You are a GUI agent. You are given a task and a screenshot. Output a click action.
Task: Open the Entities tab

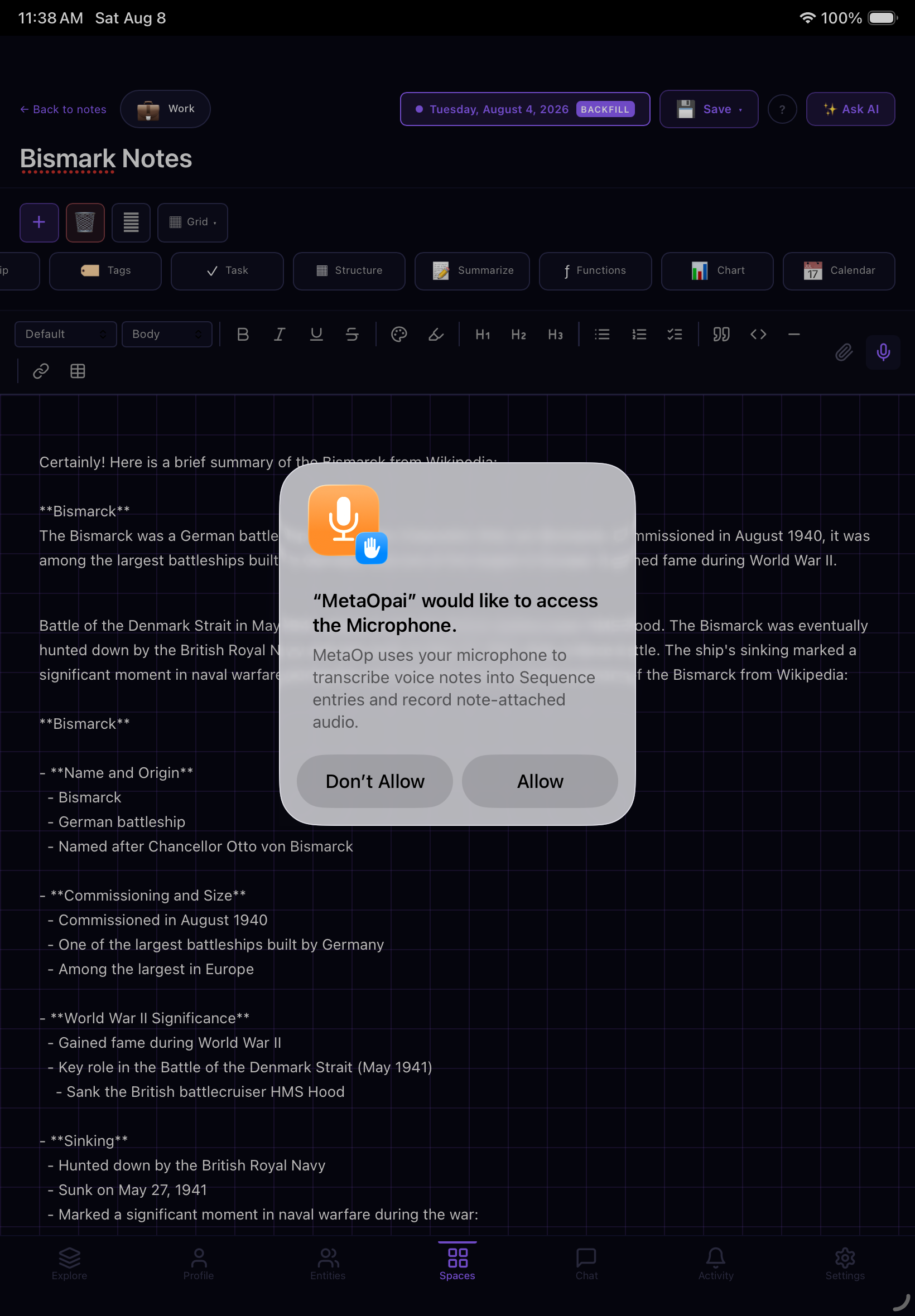328,1263
